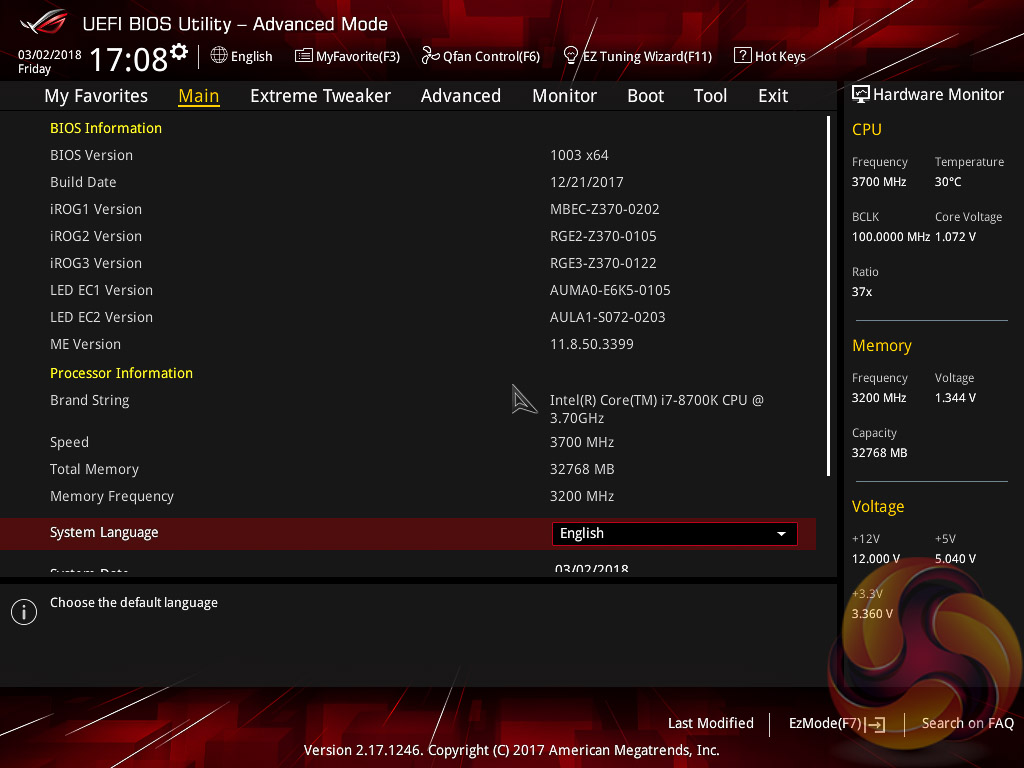
Task: Click the BIOS Information heading
Action: click(106, 128)
